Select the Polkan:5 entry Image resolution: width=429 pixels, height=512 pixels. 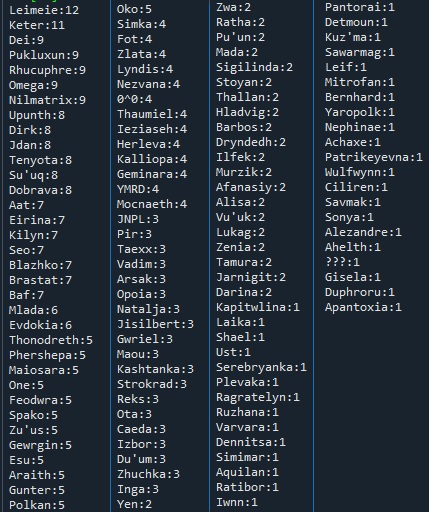point(37,505)
